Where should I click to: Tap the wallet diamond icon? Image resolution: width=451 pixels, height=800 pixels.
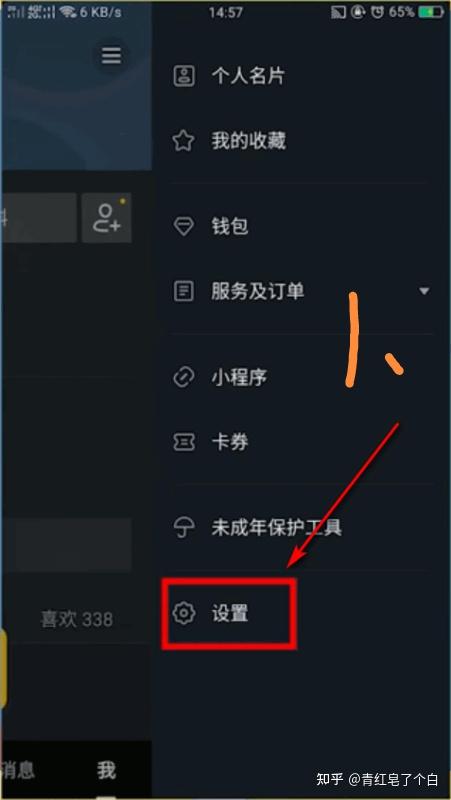(x=184, y=226)
